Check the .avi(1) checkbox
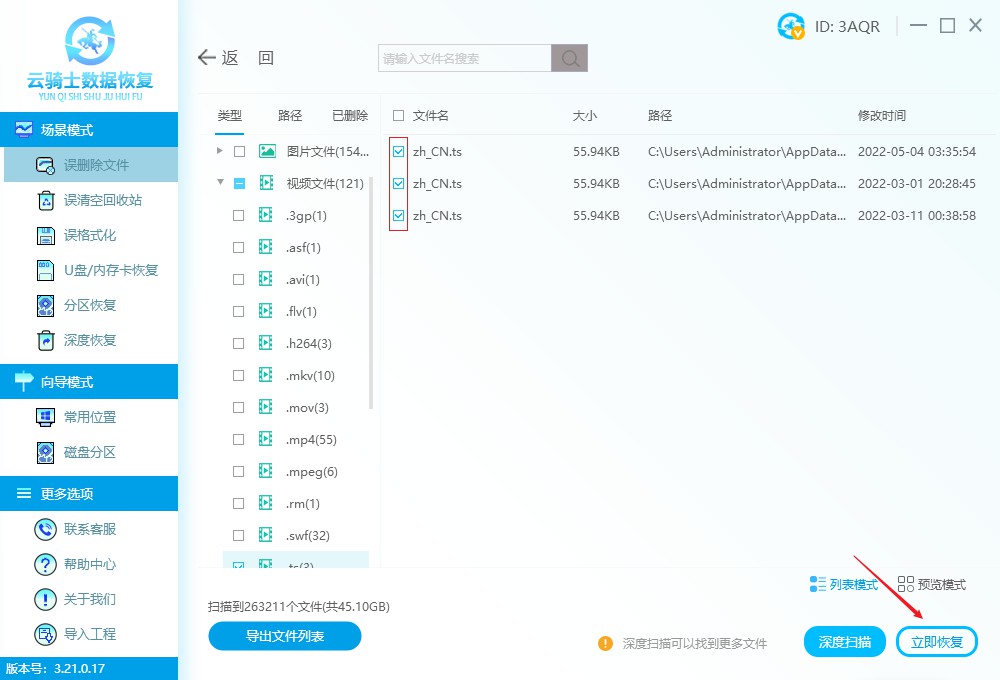Image resolution: width=1000 pixels, height=680 pixels. click(x=239, y=279)
